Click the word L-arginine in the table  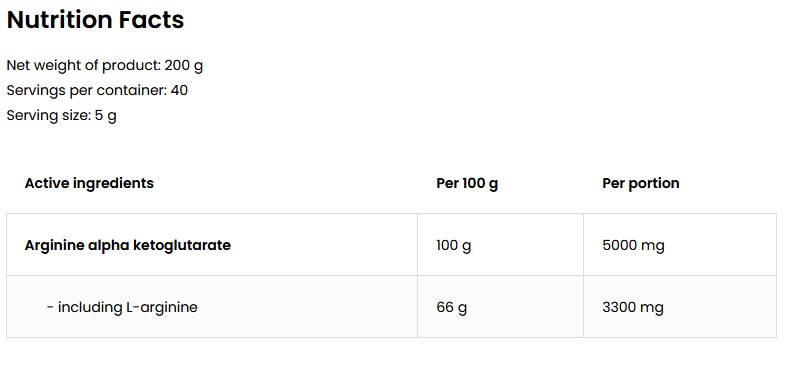point(162,307)
